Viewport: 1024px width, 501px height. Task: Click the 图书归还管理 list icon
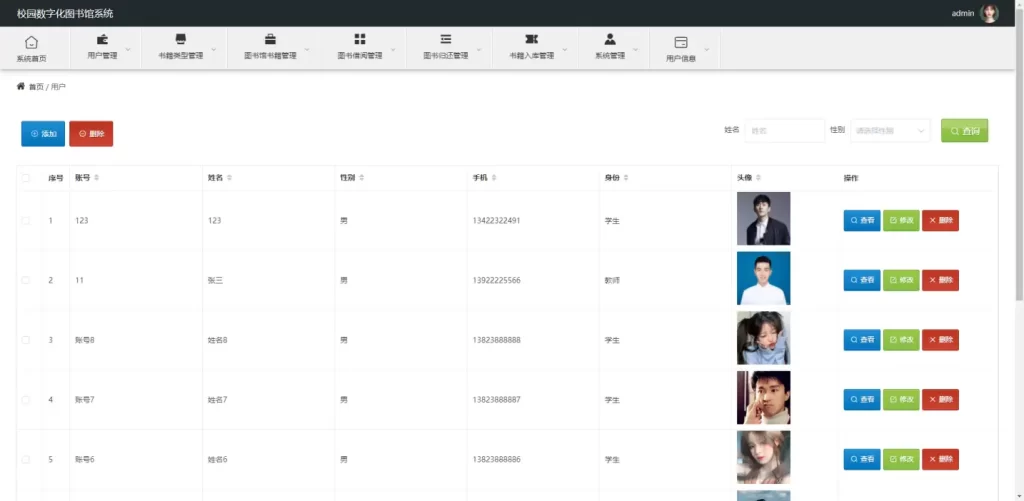445,39
